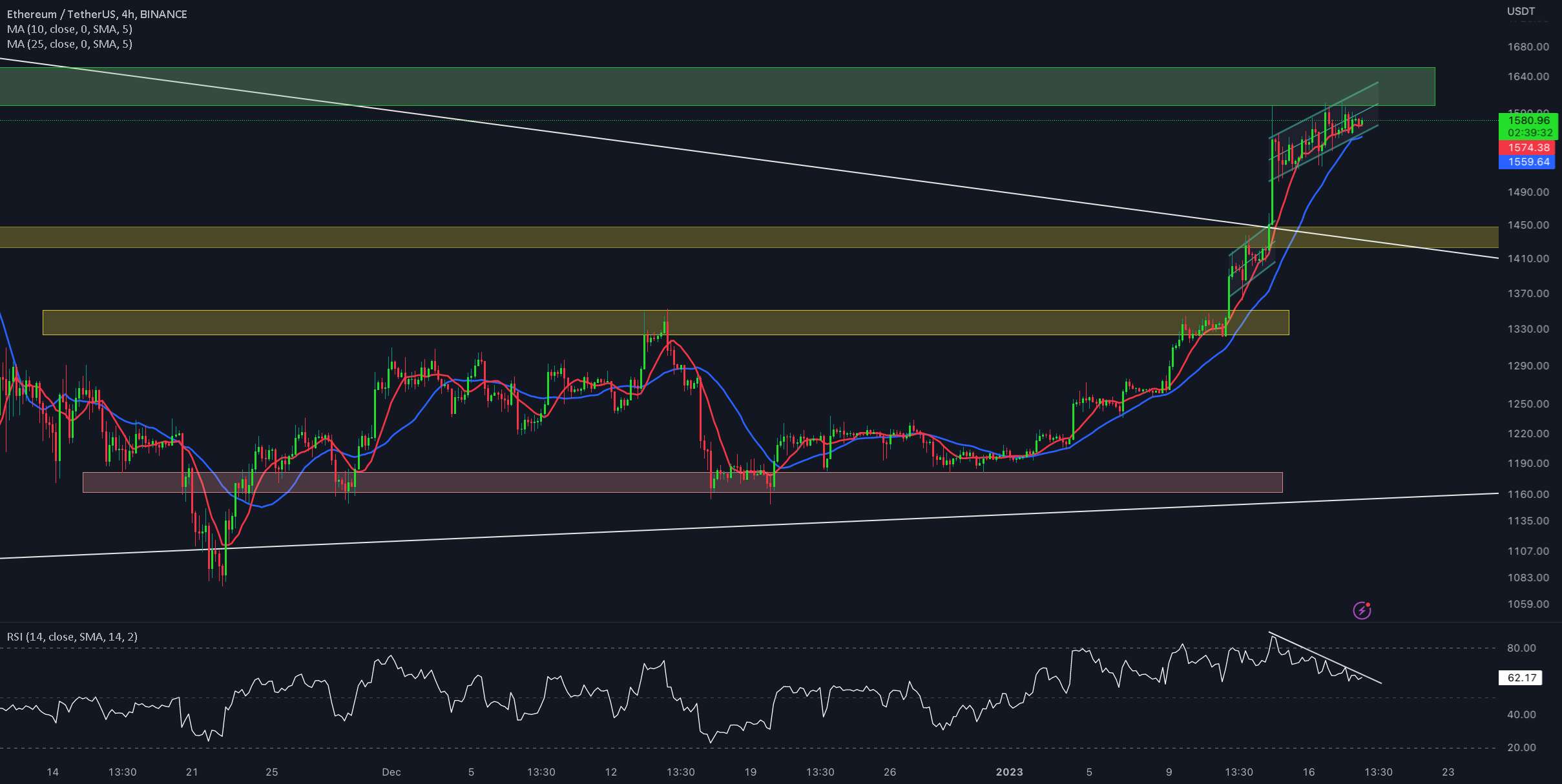Click the RSI 20.00 axis label

pyautogui.click(x=1521, y=747)
